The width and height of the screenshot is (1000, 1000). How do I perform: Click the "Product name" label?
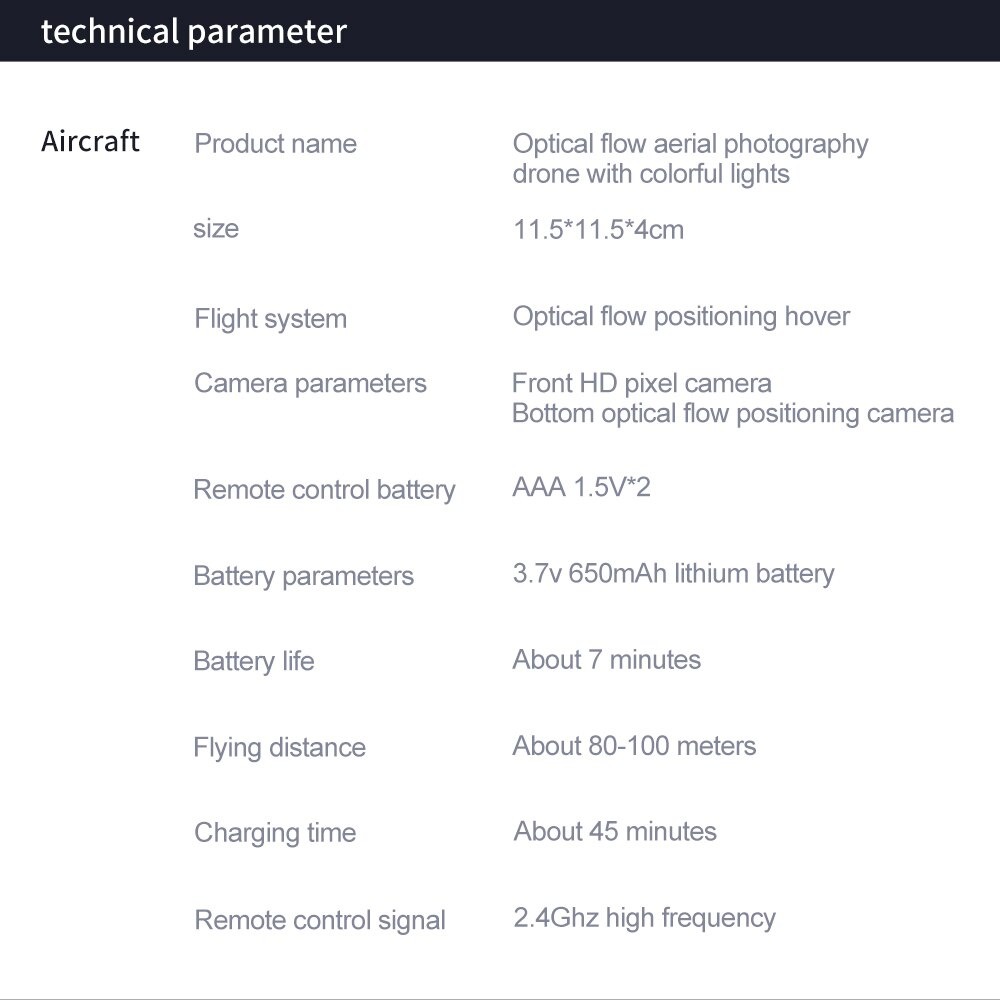275,144
